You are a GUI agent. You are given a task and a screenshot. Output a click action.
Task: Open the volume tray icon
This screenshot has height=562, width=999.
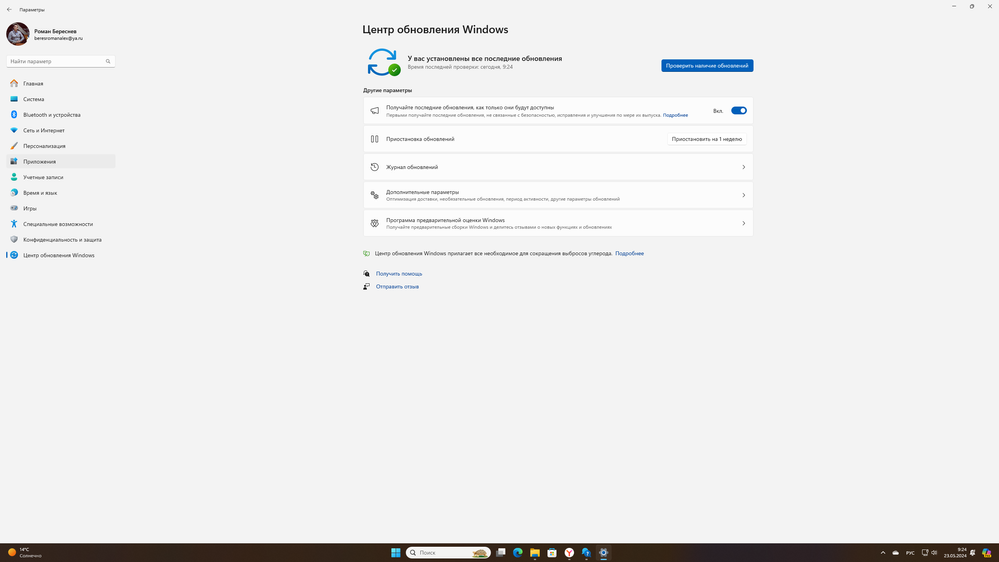(x=934, y=552)
